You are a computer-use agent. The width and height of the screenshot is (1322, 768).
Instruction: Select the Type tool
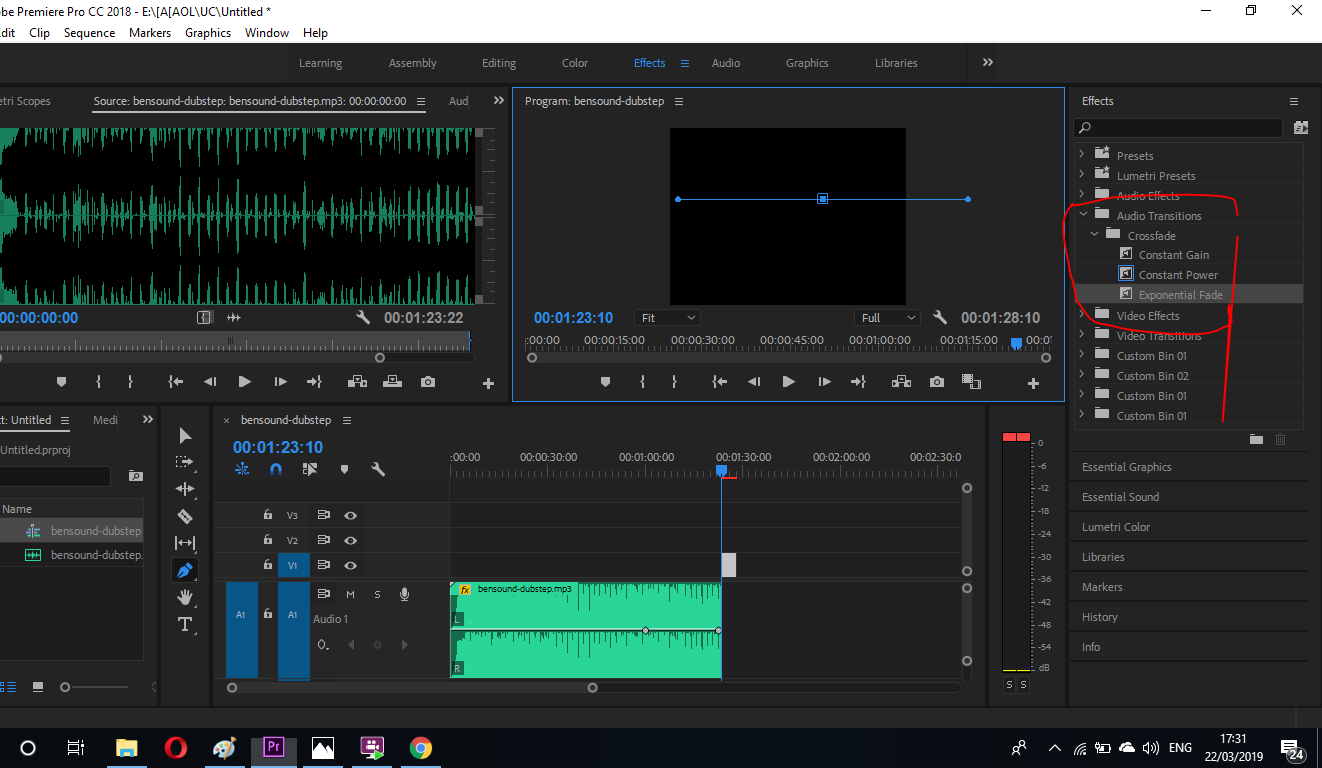[185, 624]
